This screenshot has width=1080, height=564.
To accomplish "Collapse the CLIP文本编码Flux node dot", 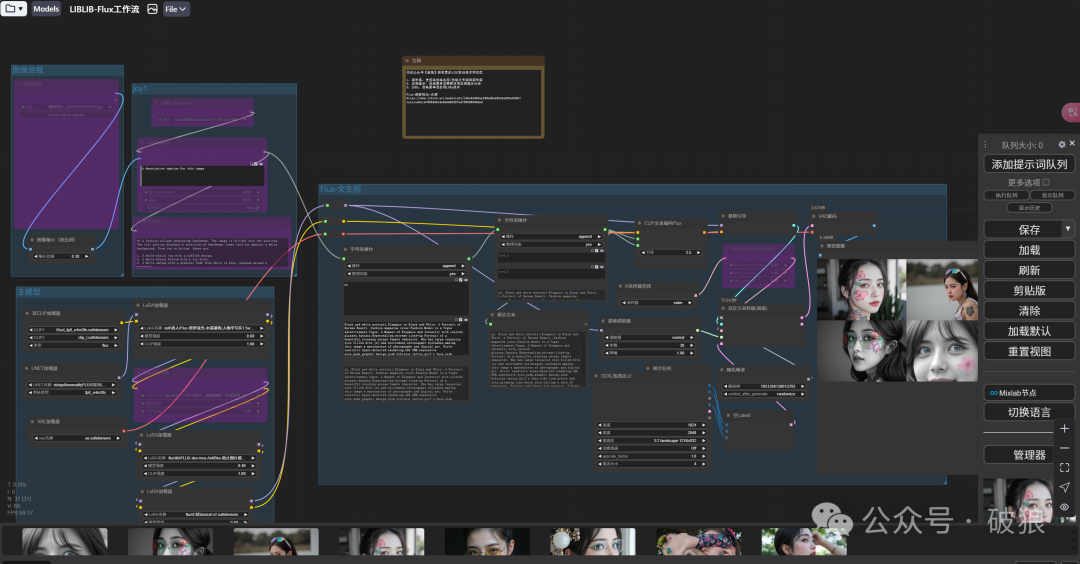I will coord(640,223).
